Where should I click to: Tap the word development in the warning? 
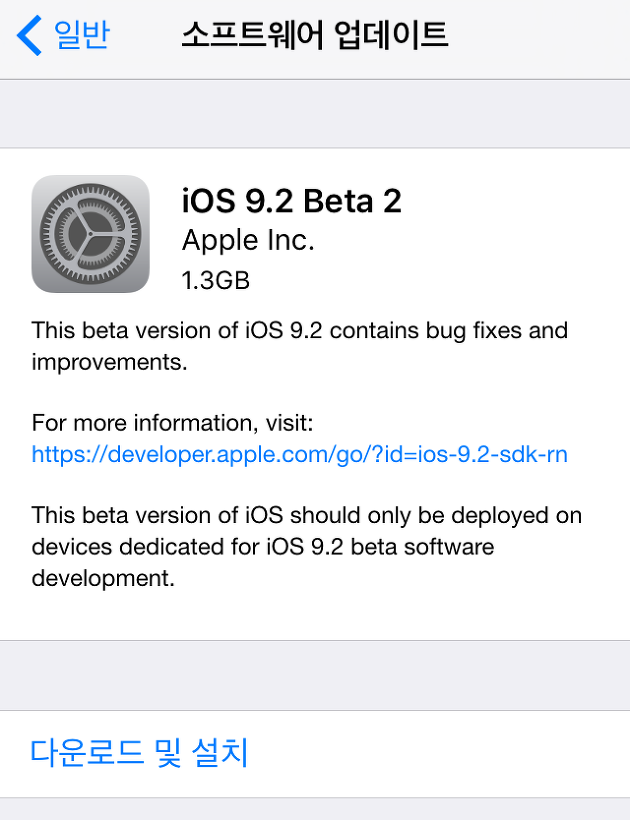point(103,578)
